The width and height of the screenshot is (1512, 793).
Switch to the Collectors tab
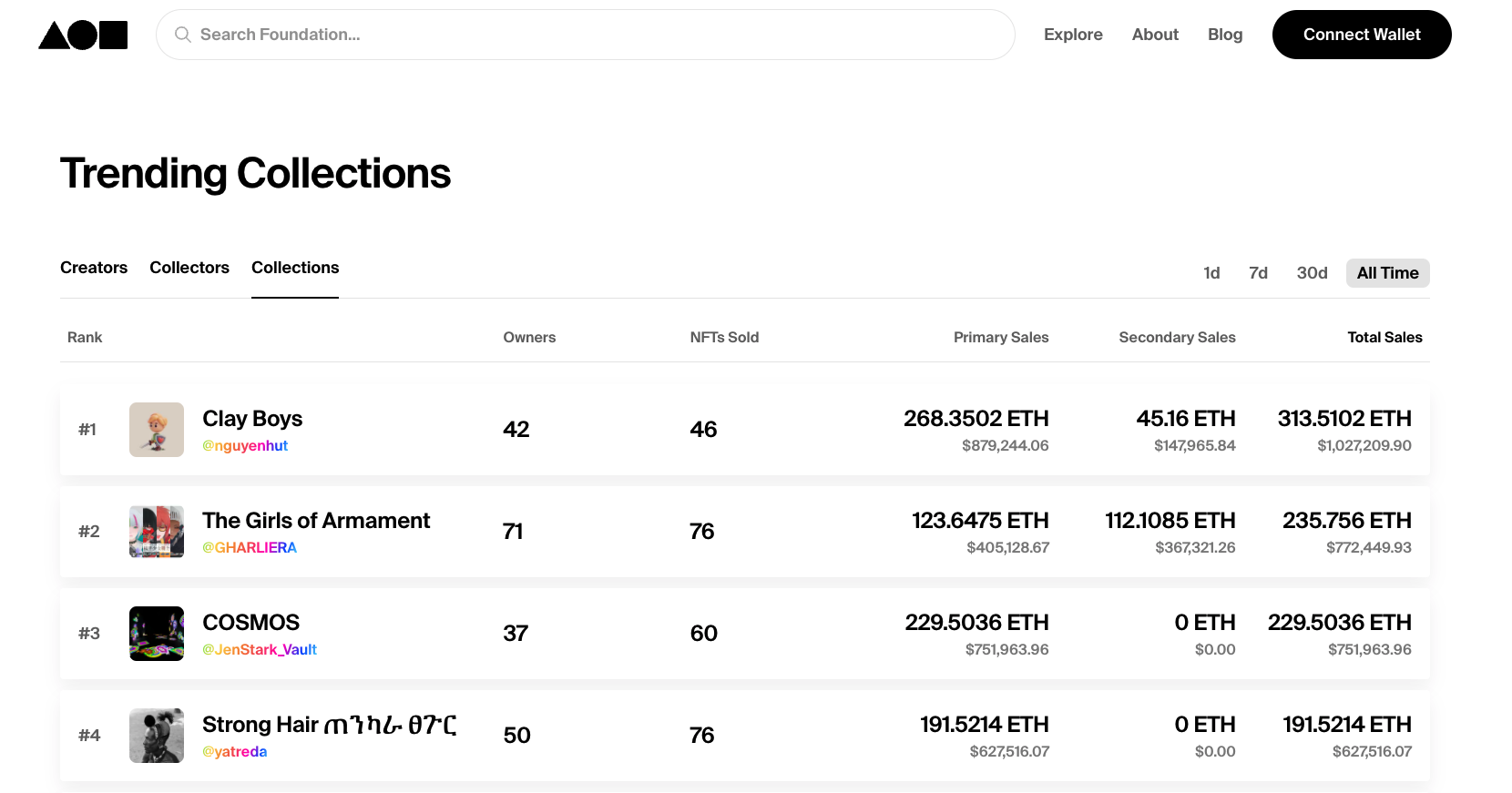pyautogui.click(x=189, y=268)
